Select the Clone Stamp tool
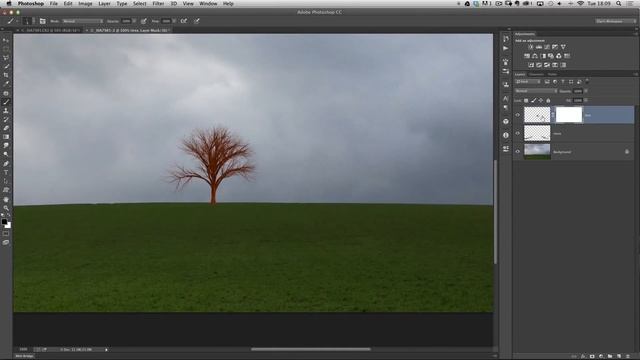 [6, 111]
